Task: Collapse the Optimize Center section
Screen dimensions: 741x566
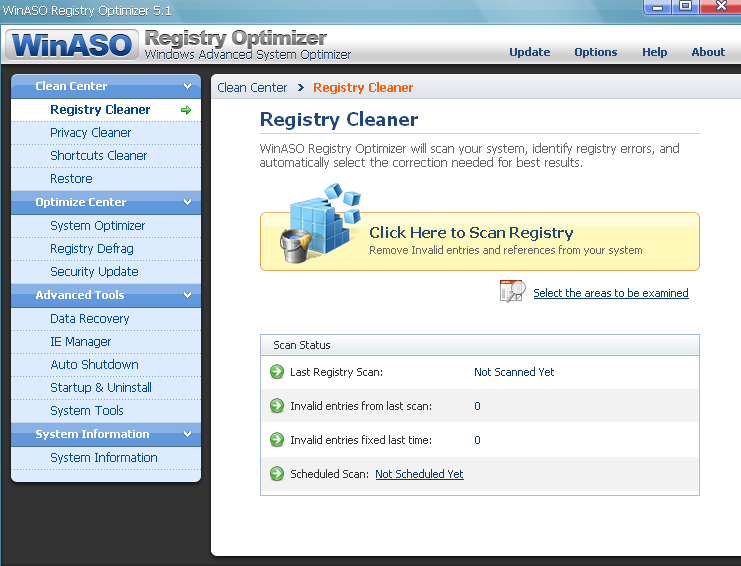Action: (x=187, y=203)
